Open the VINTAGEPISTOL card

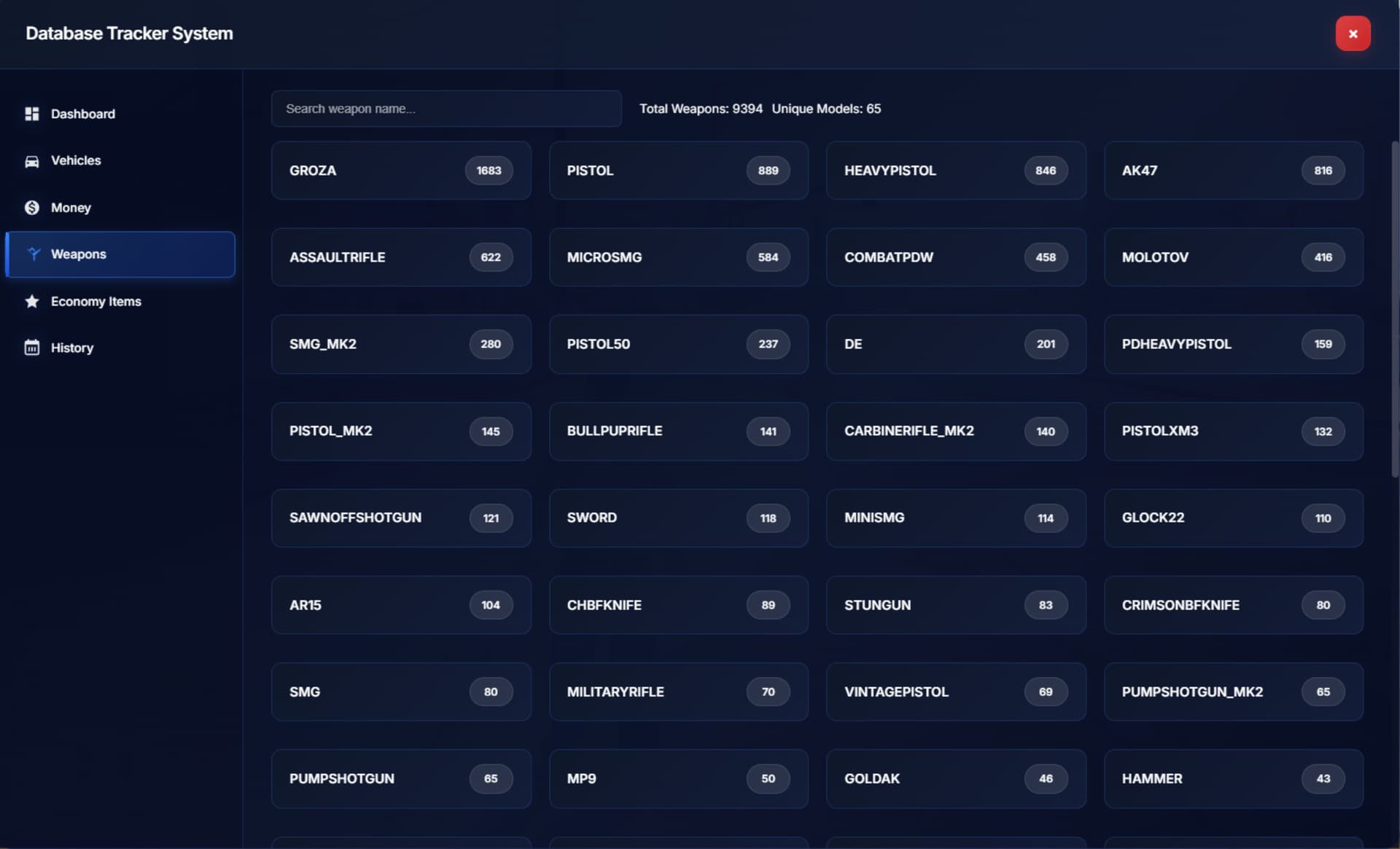[956, 692]
